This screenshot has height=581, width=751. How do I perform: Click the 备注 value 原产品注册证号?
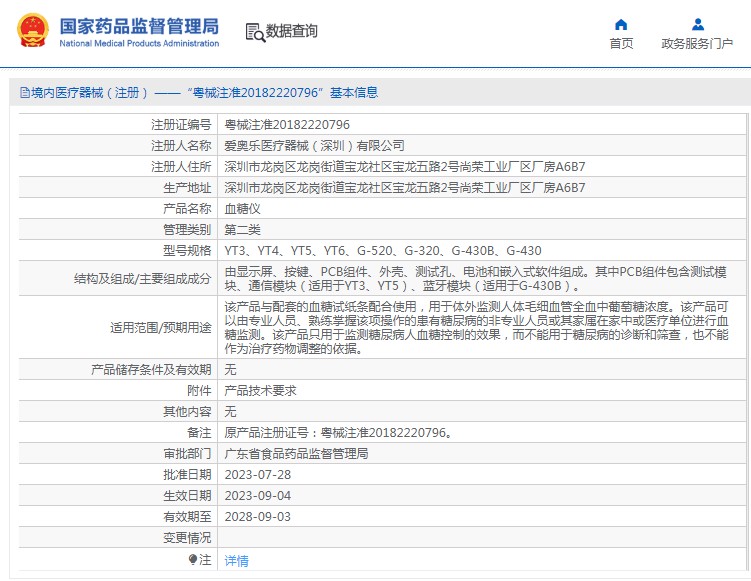tap(338, 433)
